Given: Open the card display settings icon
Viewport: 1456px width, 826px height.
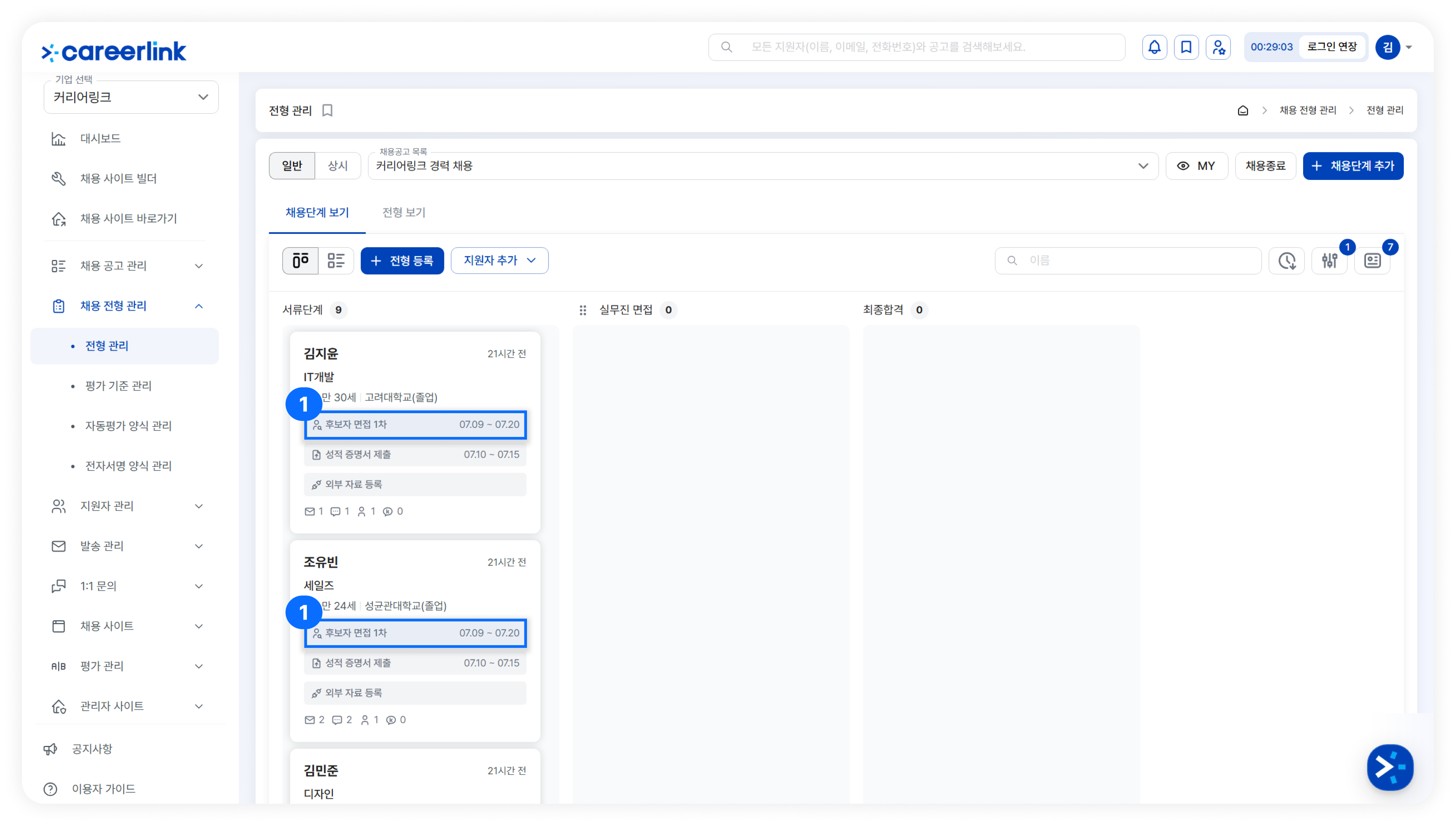Looking at the screenshot, I should (1373, 260).
